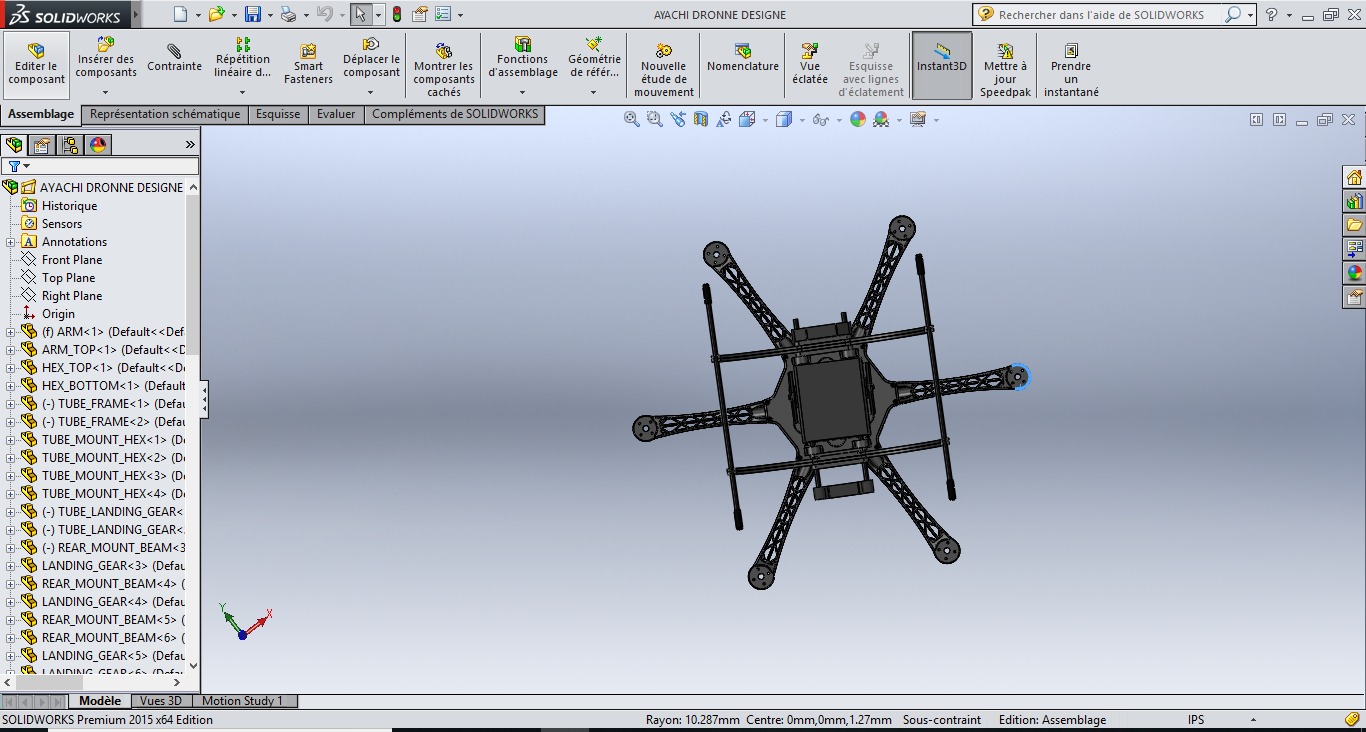Open the Représentation schématique tab

(165, 114)
